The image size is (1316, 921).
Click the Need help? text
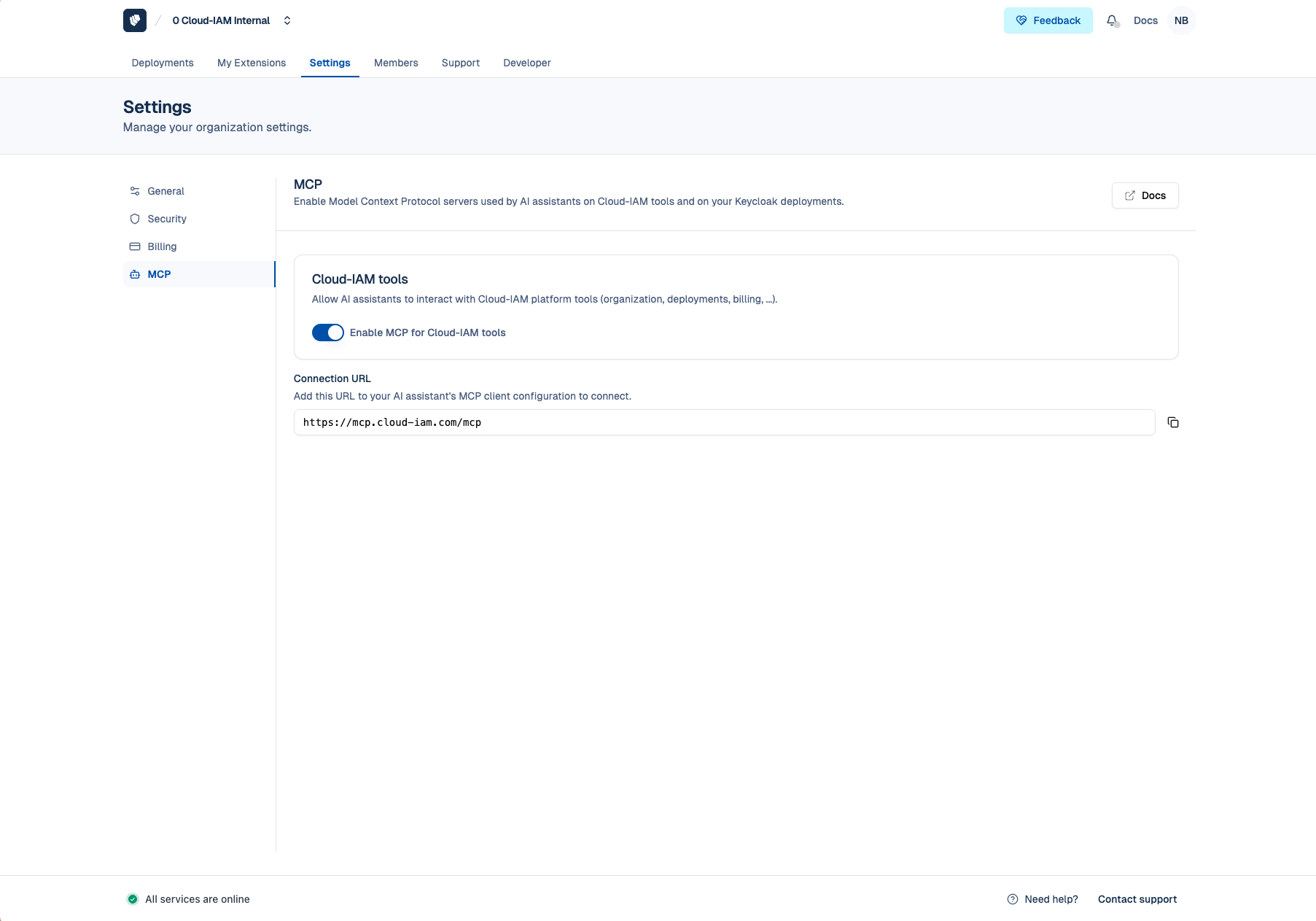coord(1051,899)
